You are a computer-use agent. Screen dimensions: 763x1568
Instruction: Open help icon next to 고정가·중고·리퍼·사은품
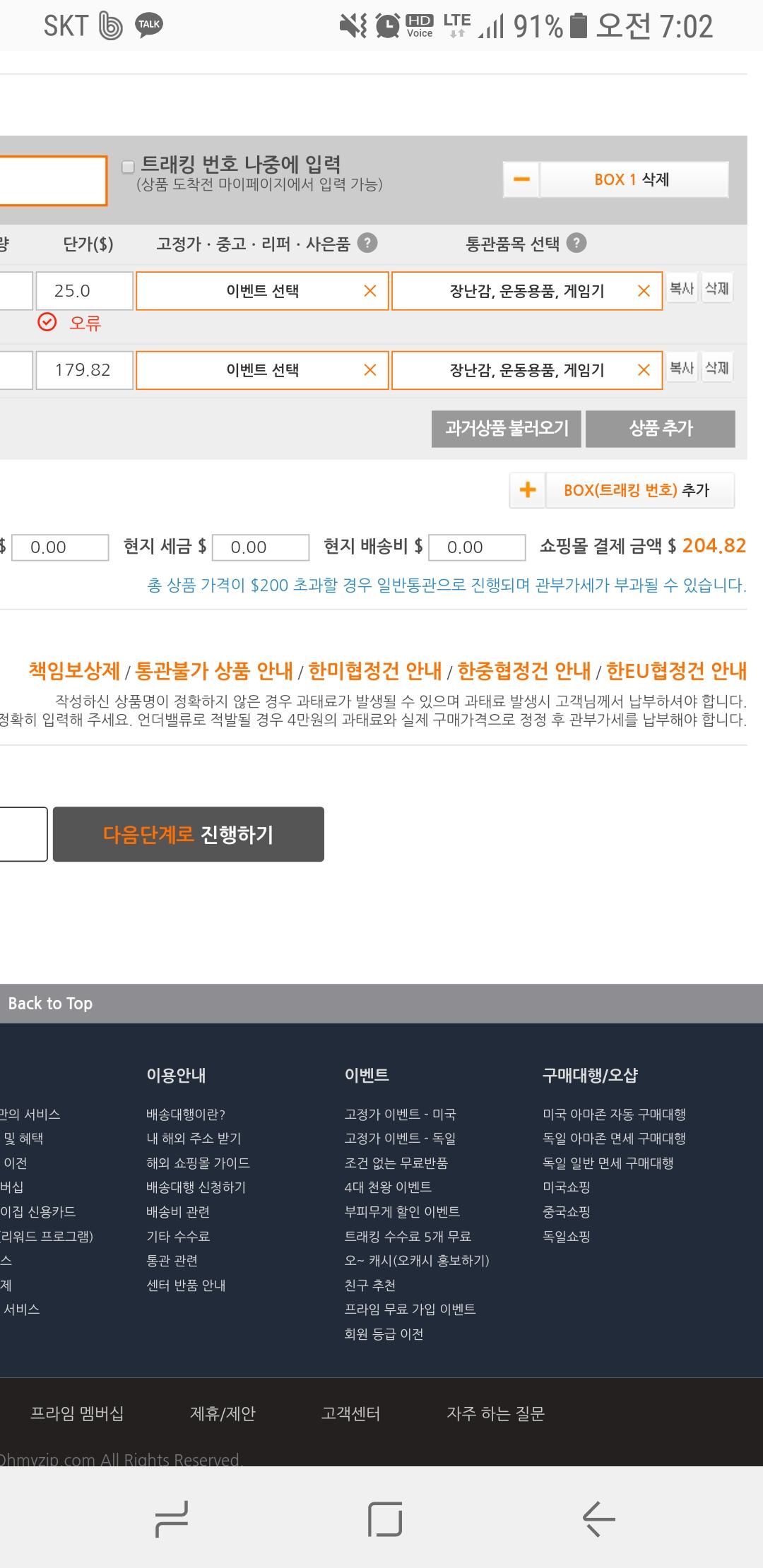click(367, 244)
